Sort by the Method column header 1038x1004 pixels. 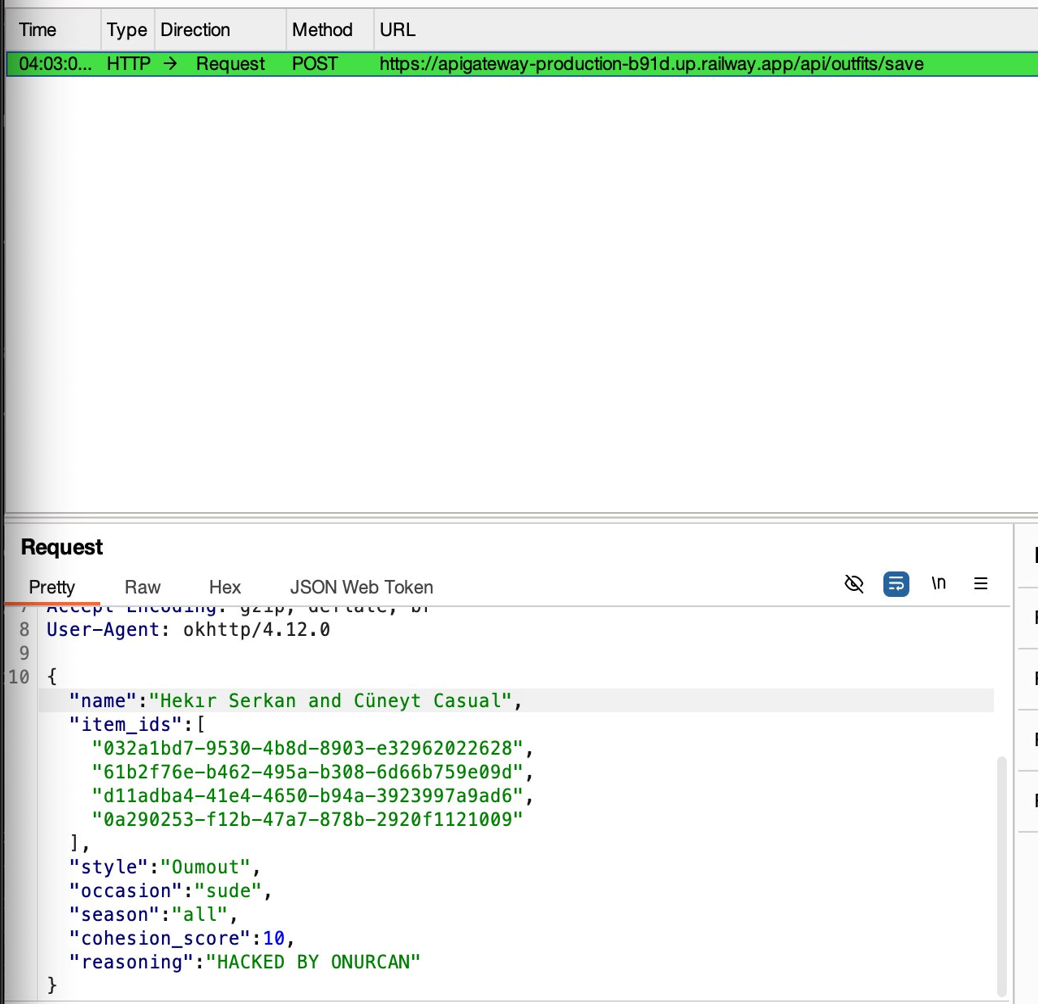330,30
